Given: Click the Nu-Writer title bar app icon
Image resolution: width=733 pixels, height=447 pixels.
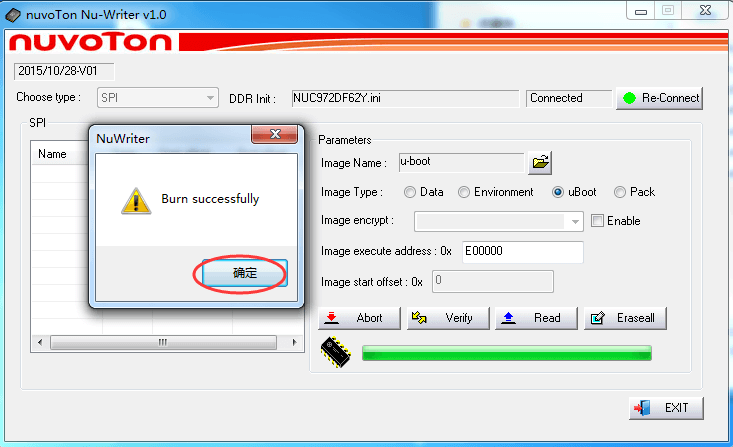Looking at the screenshot, I should click(13, 15).
